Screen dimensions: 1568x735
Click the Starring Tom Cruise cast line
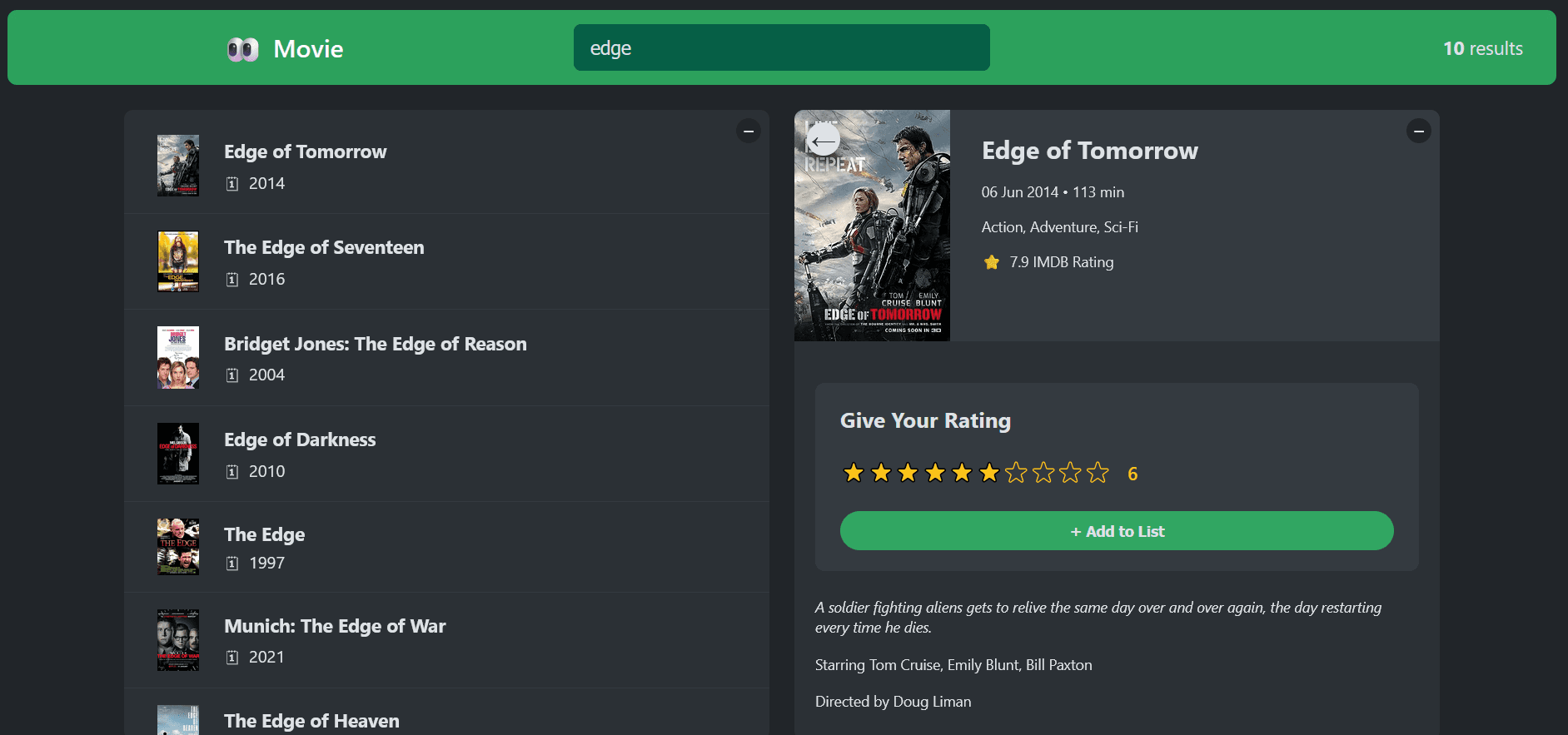coord(953,665)
